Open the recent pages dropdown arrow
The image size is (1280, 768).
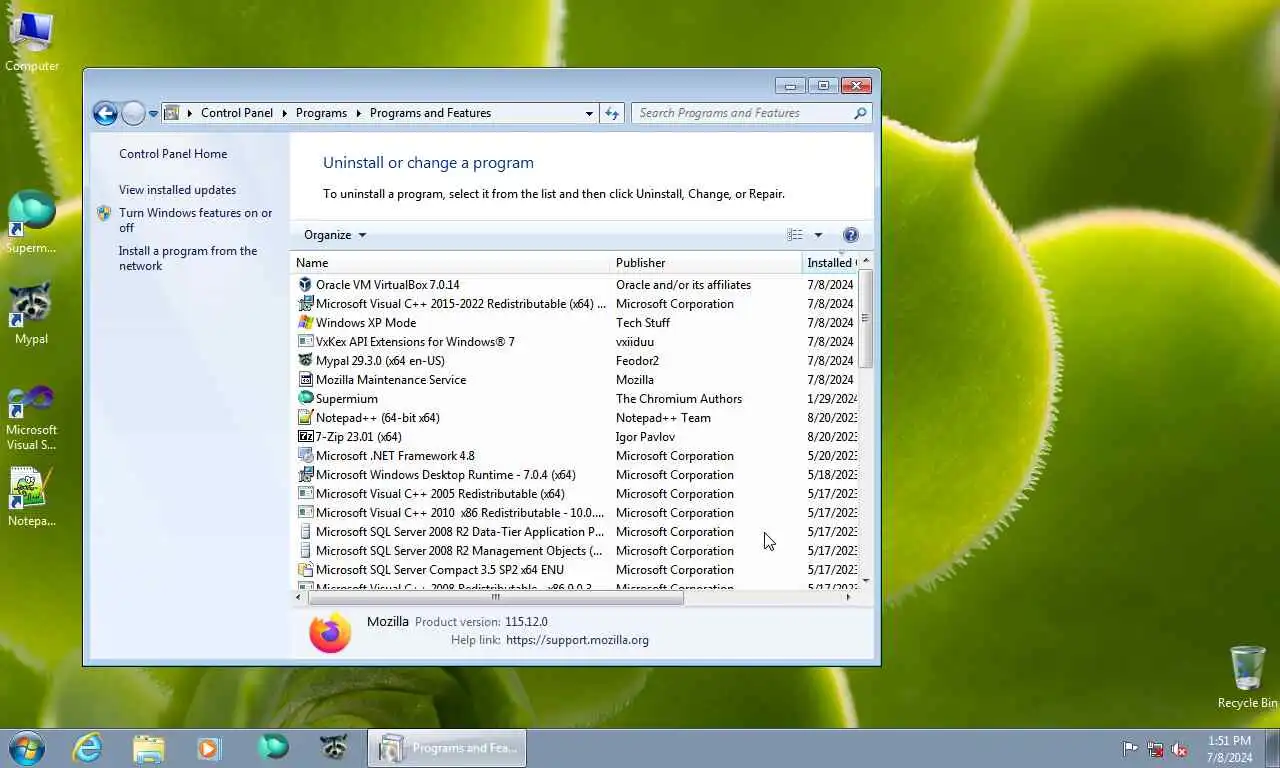tap(153, 113)
